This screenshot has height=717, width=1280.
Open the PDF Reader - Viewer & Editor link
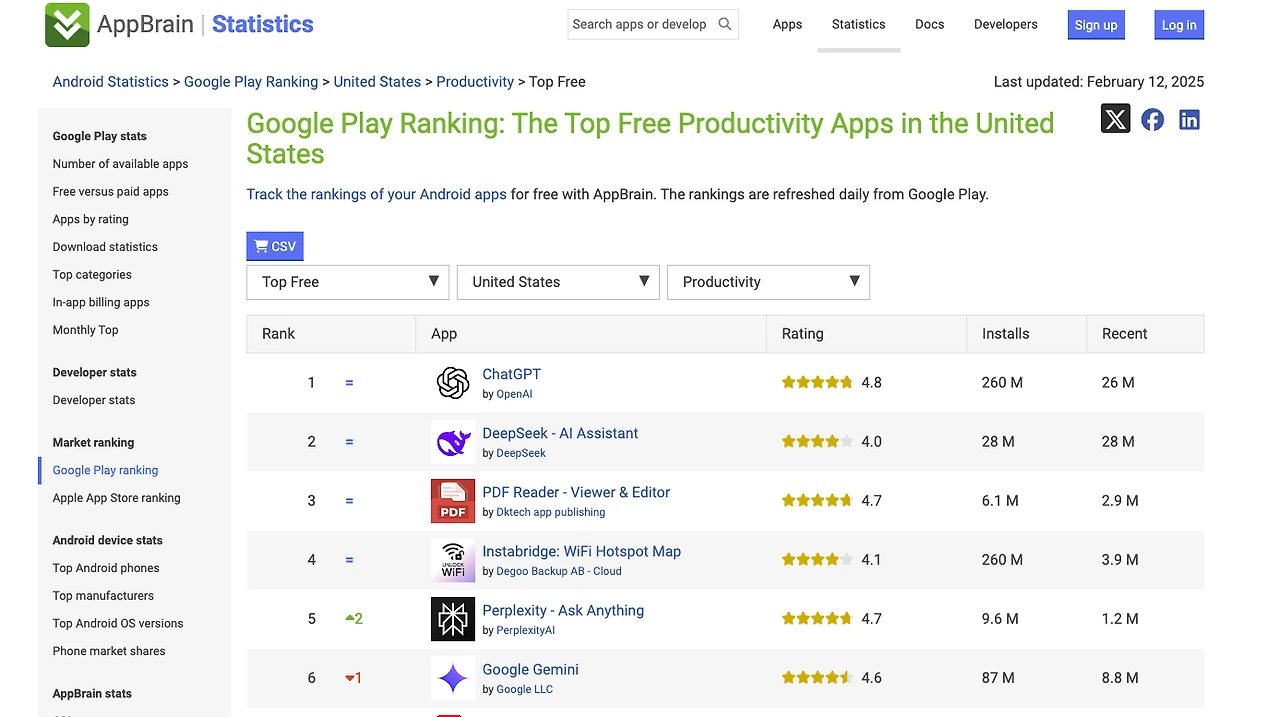[576, 492]
